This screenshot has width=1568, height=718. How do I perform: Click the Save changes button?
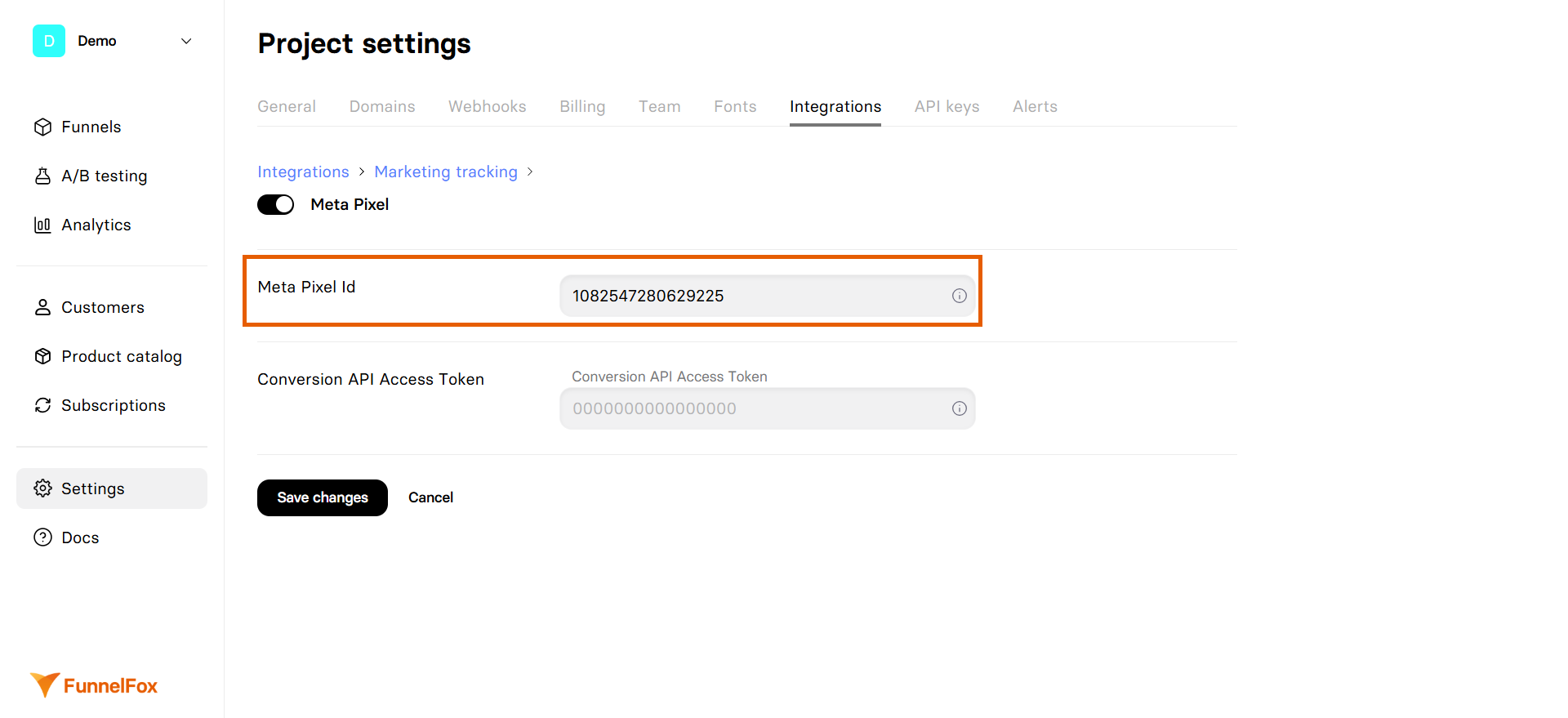(x=323, y=497)
